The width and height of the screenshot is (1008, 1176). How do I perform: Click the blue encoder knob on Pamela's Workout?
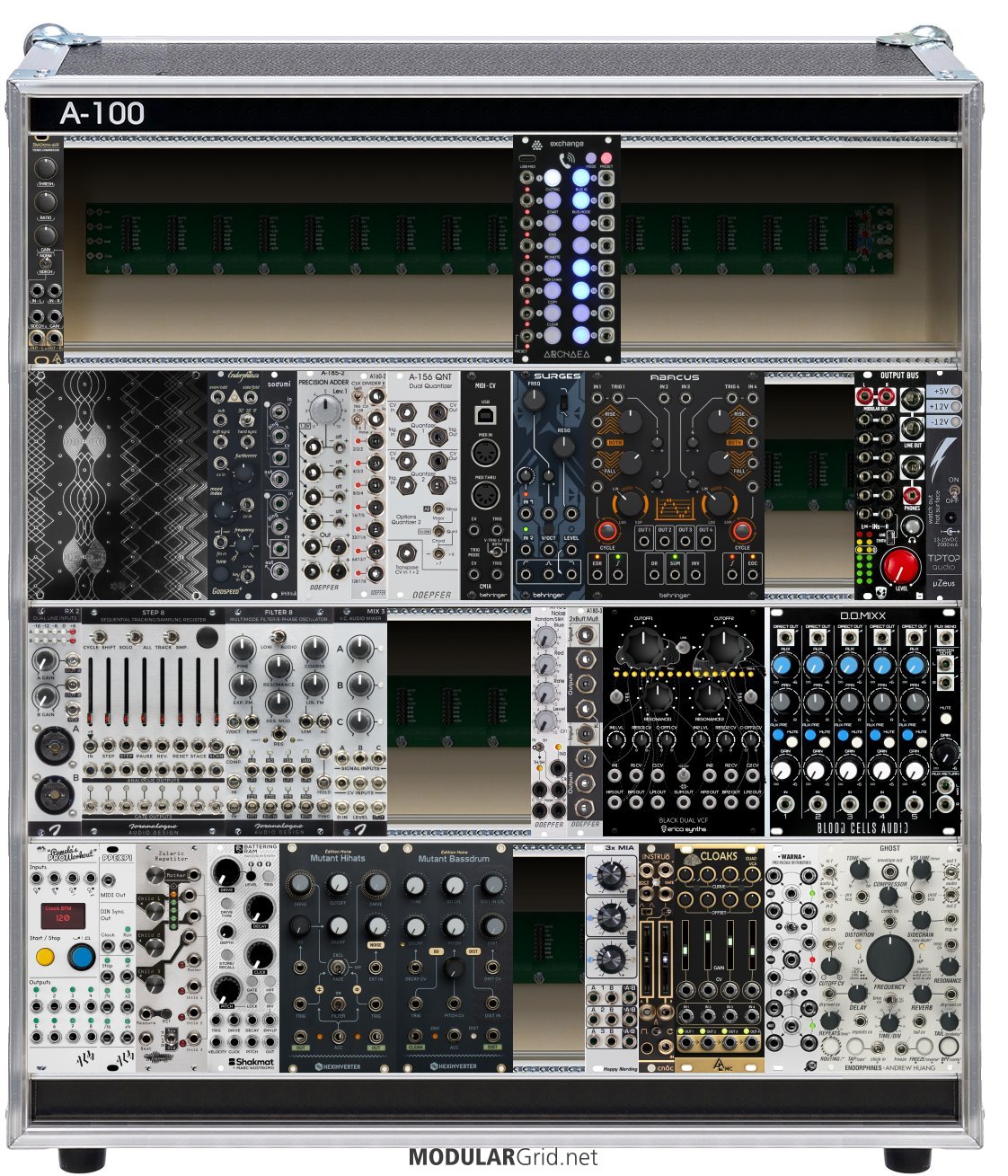pos(82,958)
